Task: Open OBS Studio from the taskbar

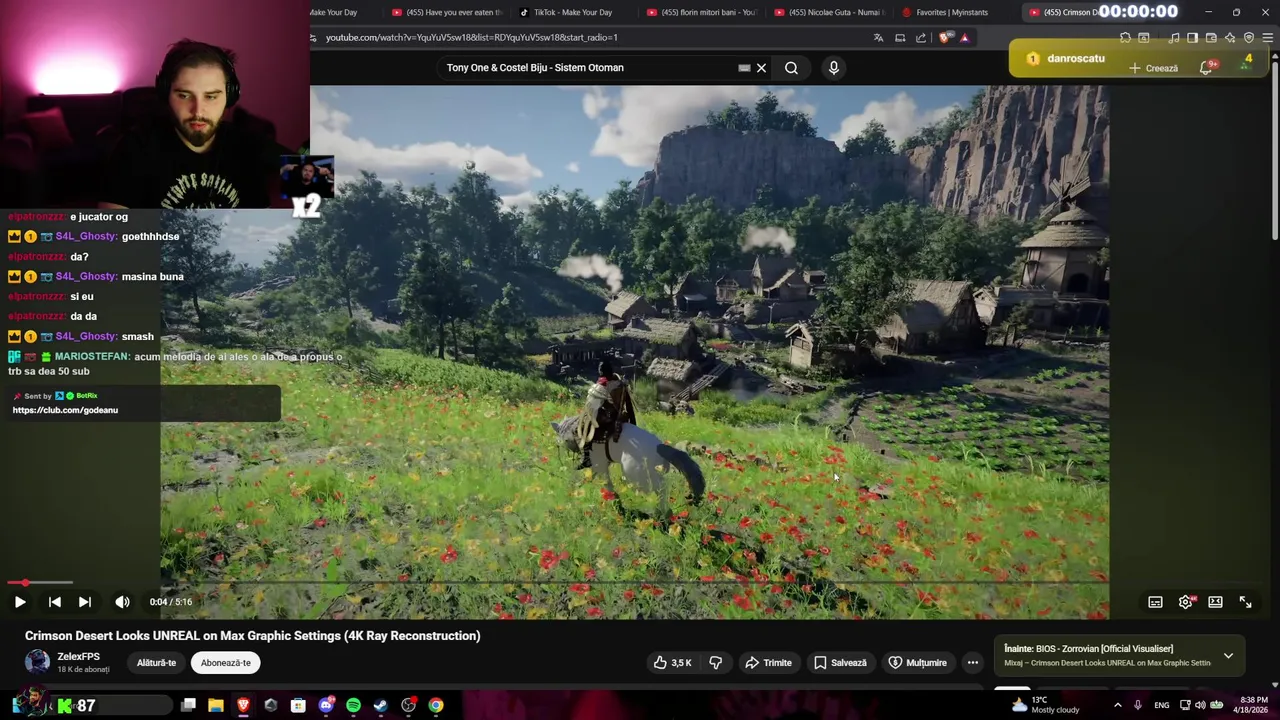Action: 408,705
